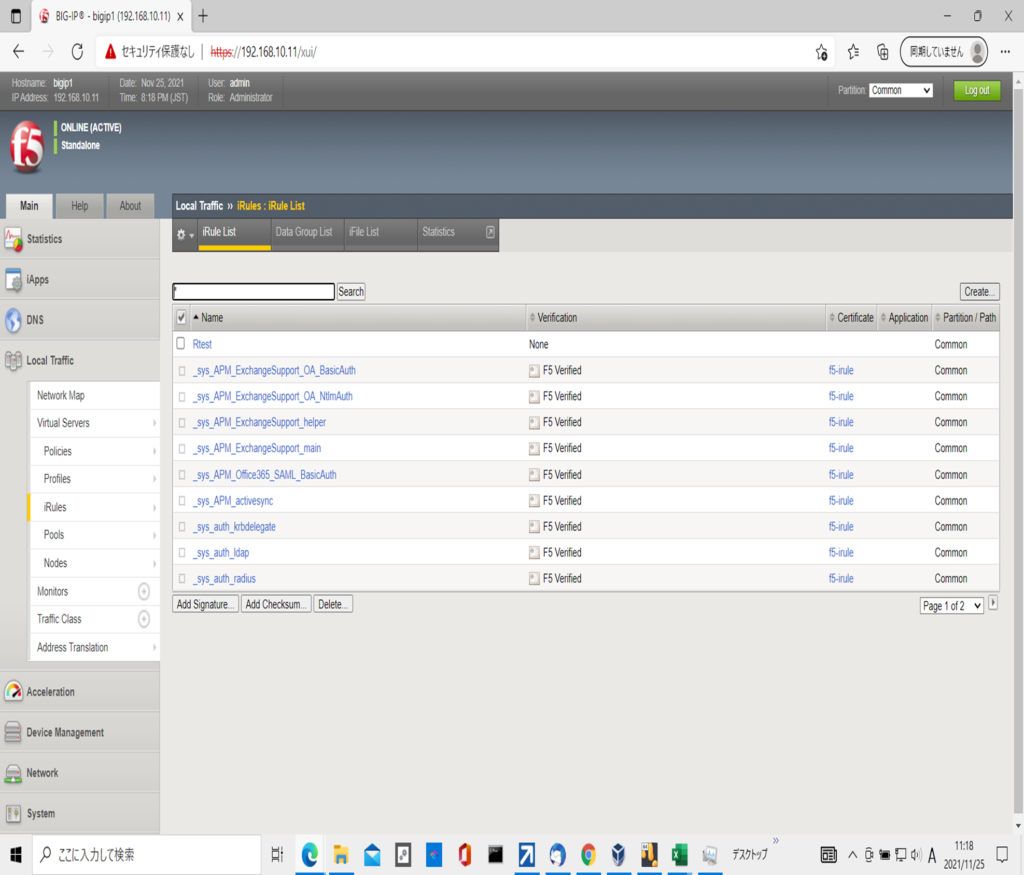The height and width of the screenshot is (875, 1024).
Task: Add this page to browser favorites
Action: (x=821, y=52)
